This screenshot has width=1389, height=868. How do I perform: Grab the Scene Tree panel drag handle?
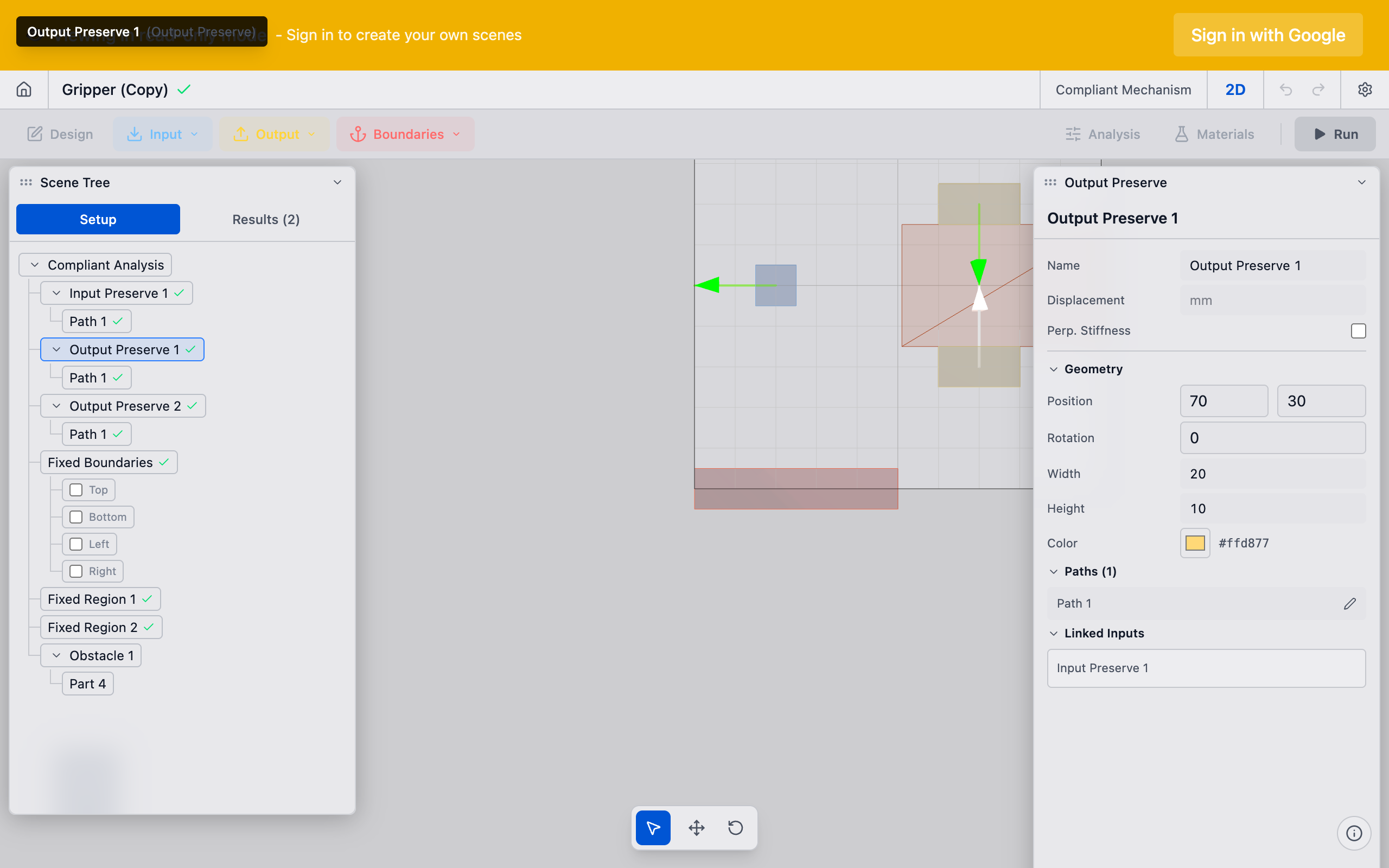26,183
